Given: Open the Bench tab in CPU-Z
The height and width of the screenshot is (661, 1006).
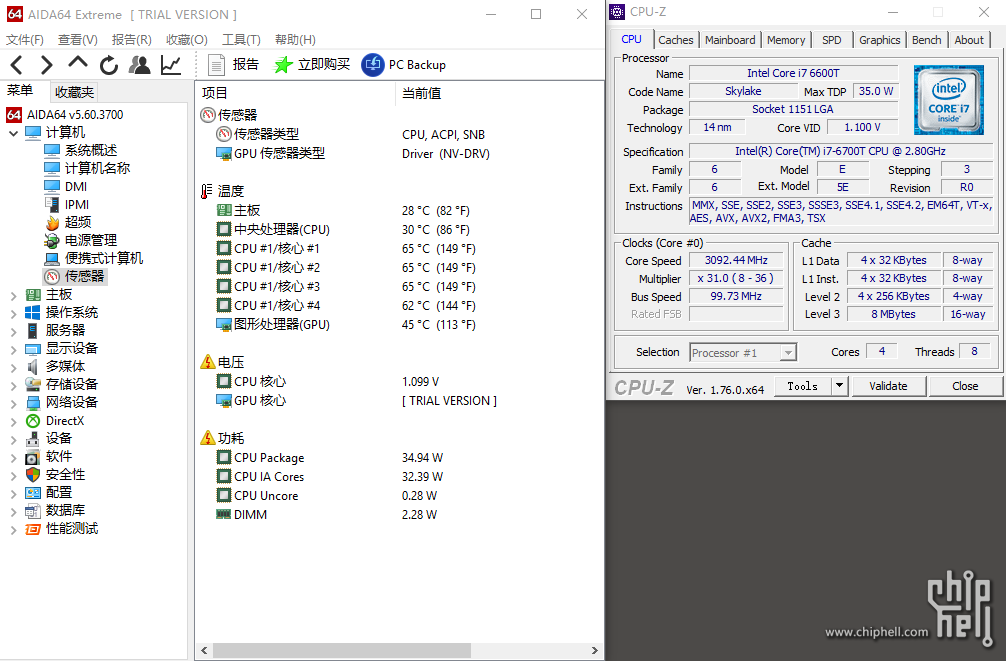Looking at the screenshot, I should 926,40.
